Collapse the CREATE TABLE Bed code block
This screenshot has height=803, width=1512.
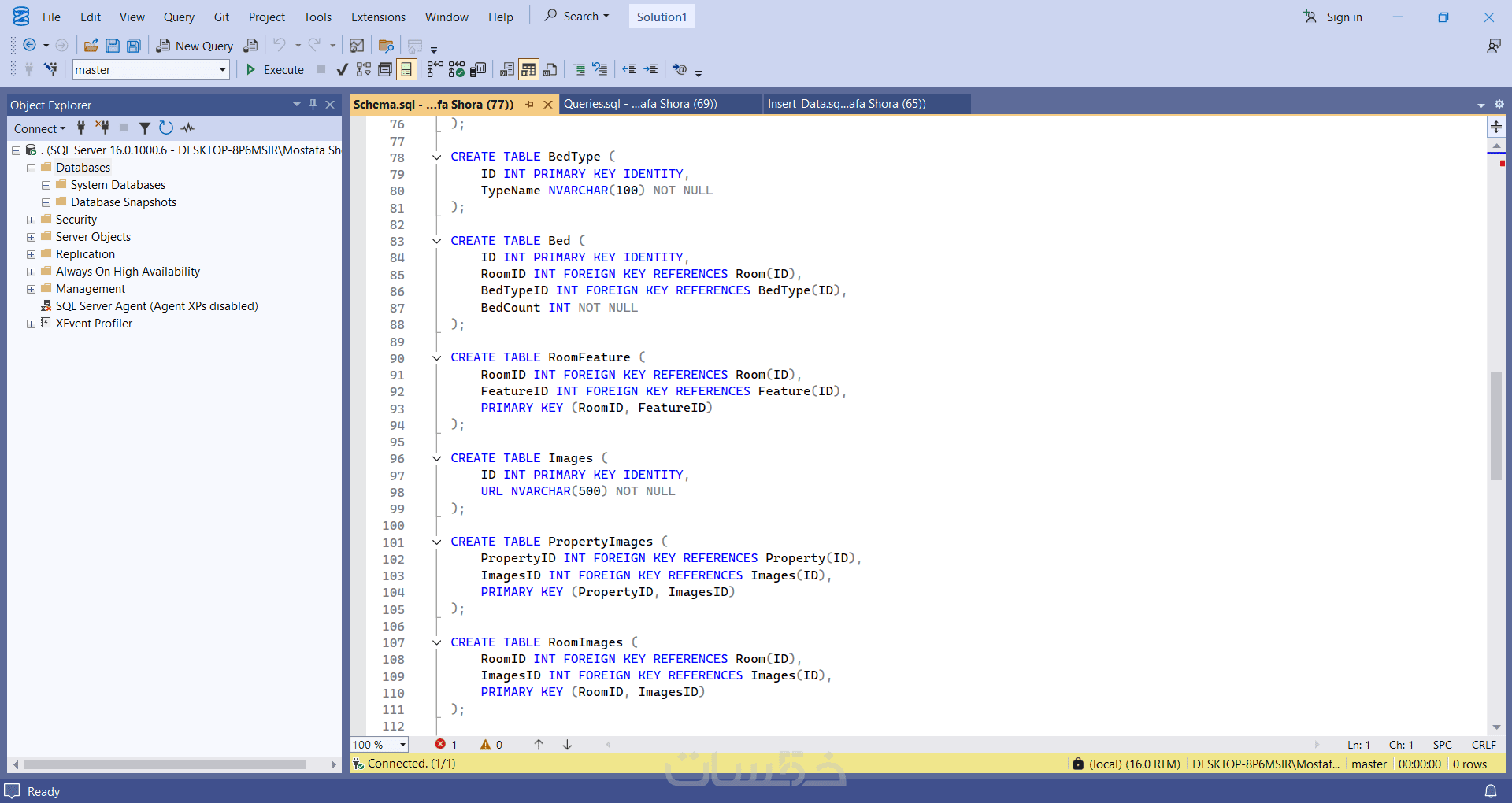tap(436, 241)
